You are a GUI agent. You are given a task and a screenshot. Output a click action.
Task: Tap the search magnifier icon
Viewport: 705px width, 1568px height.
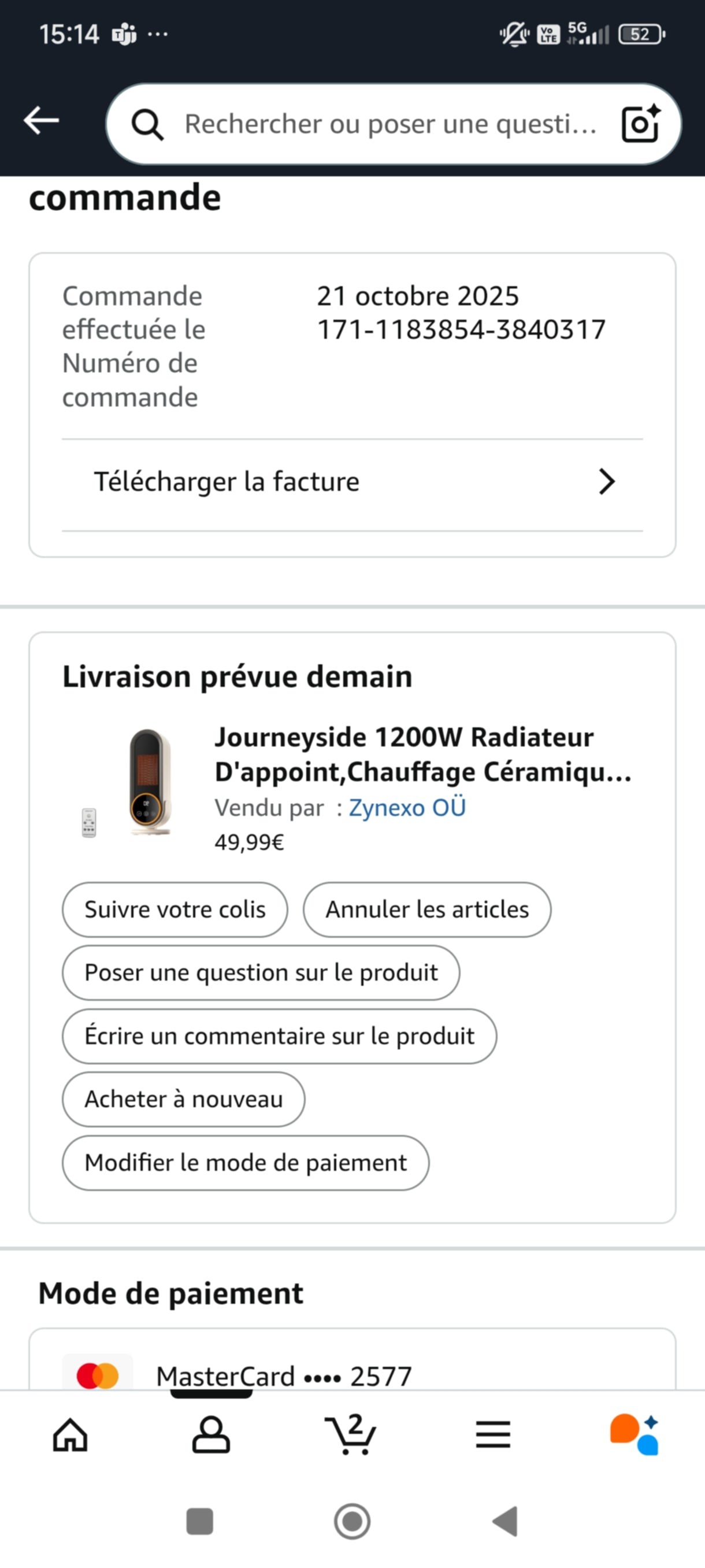coord(147,124)
